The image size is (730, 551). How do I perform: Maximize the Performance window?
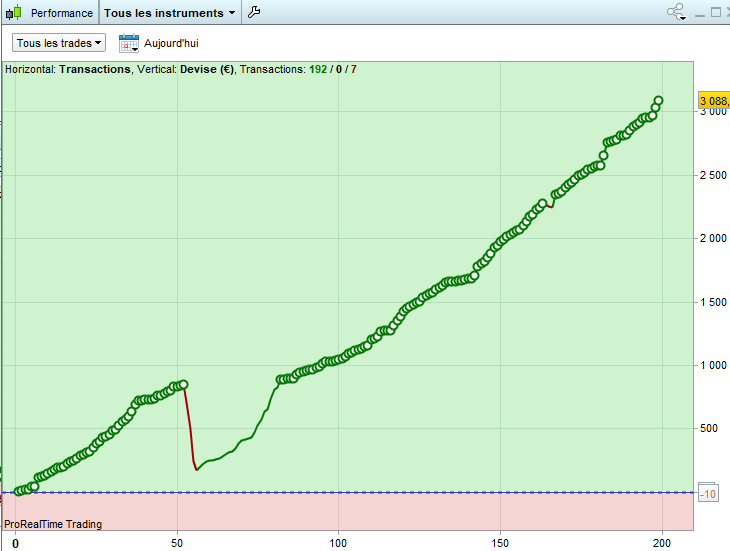(x=716, y=13)
